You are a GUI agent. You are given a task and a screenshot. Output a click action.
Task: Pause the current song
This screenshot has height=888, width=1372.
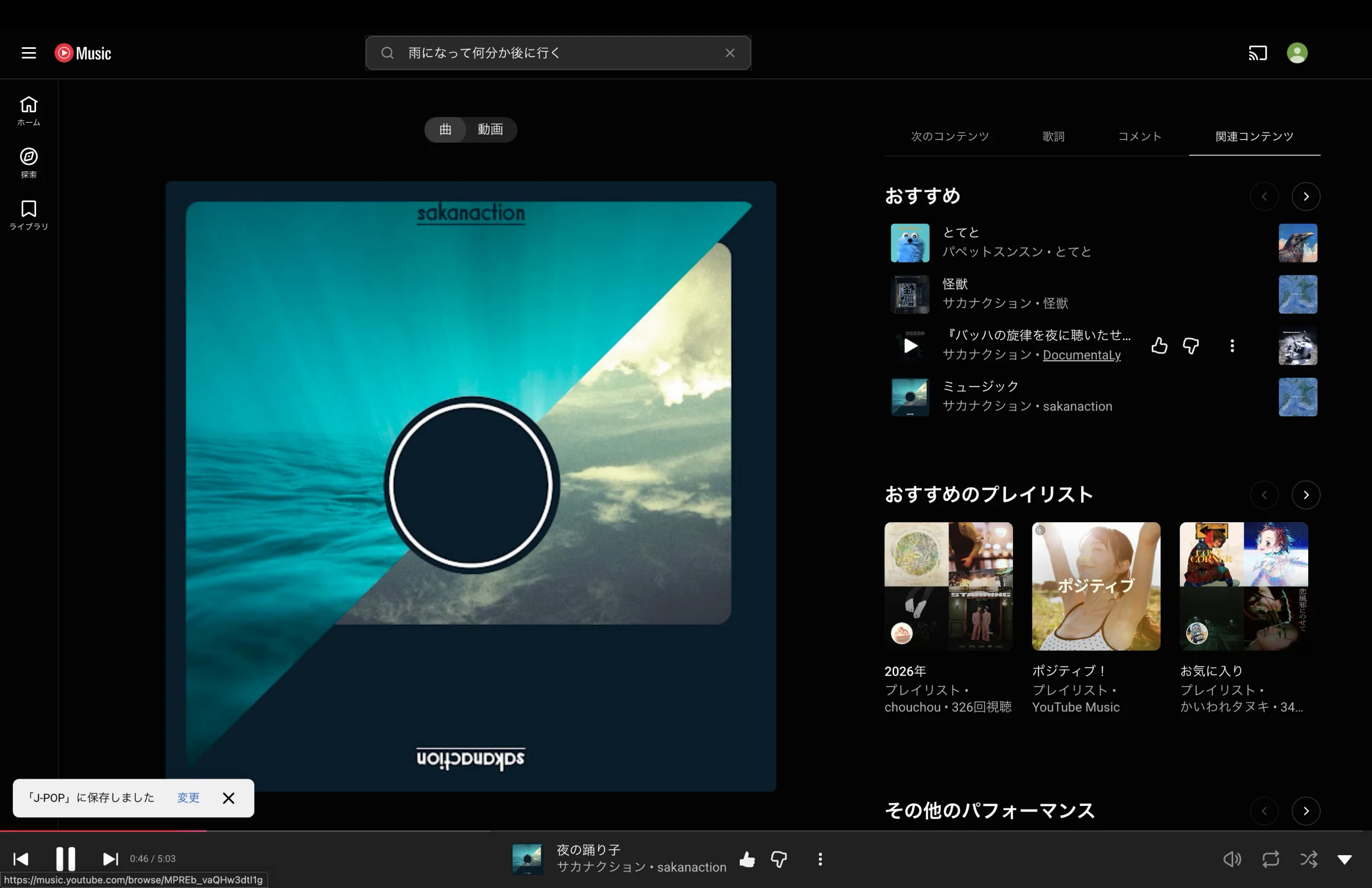point(65,859)
